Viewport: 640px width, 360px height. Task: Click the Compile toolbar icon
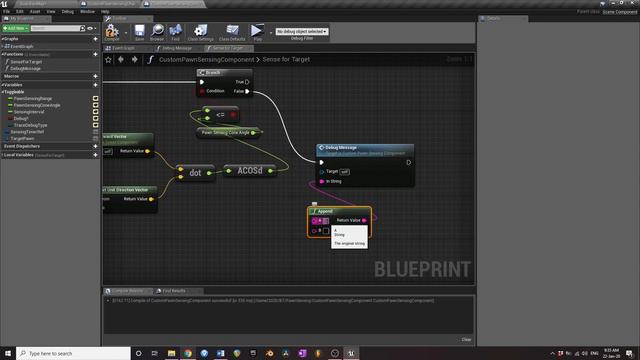click(111, 32)
